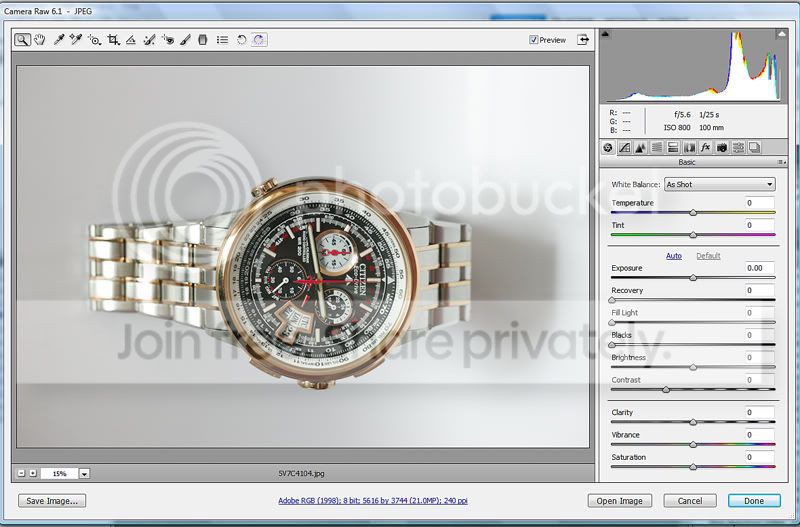Activate the Straighten tool
The image size is (800, 527).
pos(131,40)
